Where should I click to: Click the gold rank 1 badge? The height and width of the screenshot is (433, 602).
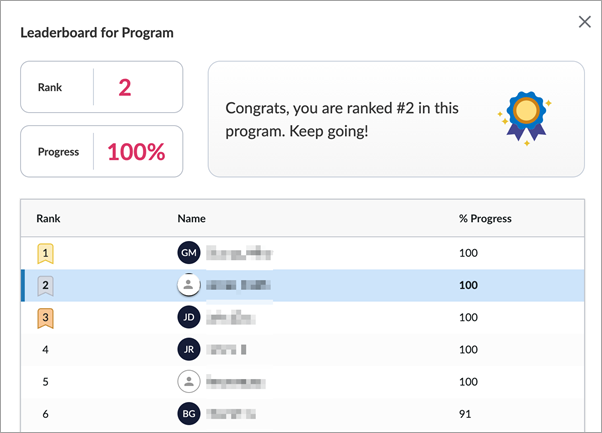(x=46, y=254)
